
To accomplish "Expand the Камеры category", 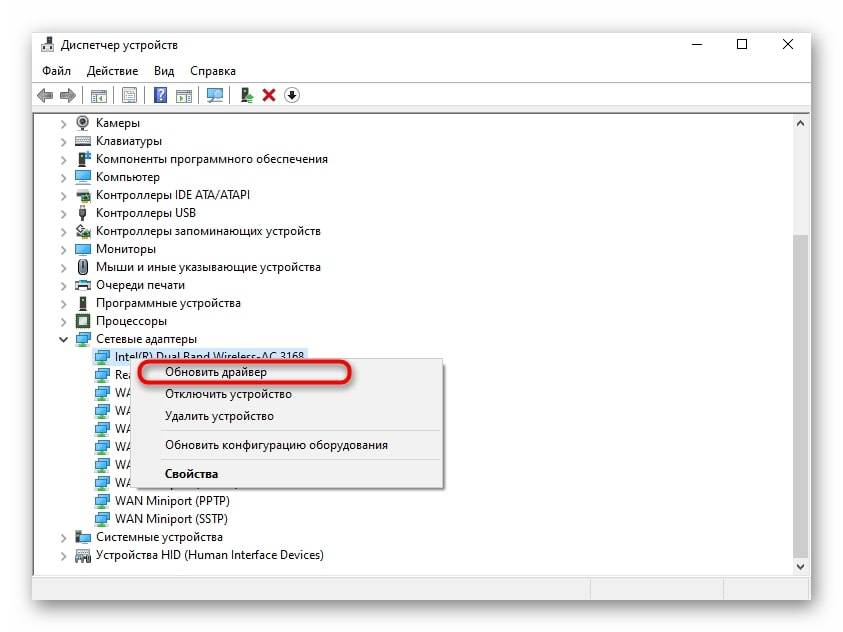I will coord(64,123).
